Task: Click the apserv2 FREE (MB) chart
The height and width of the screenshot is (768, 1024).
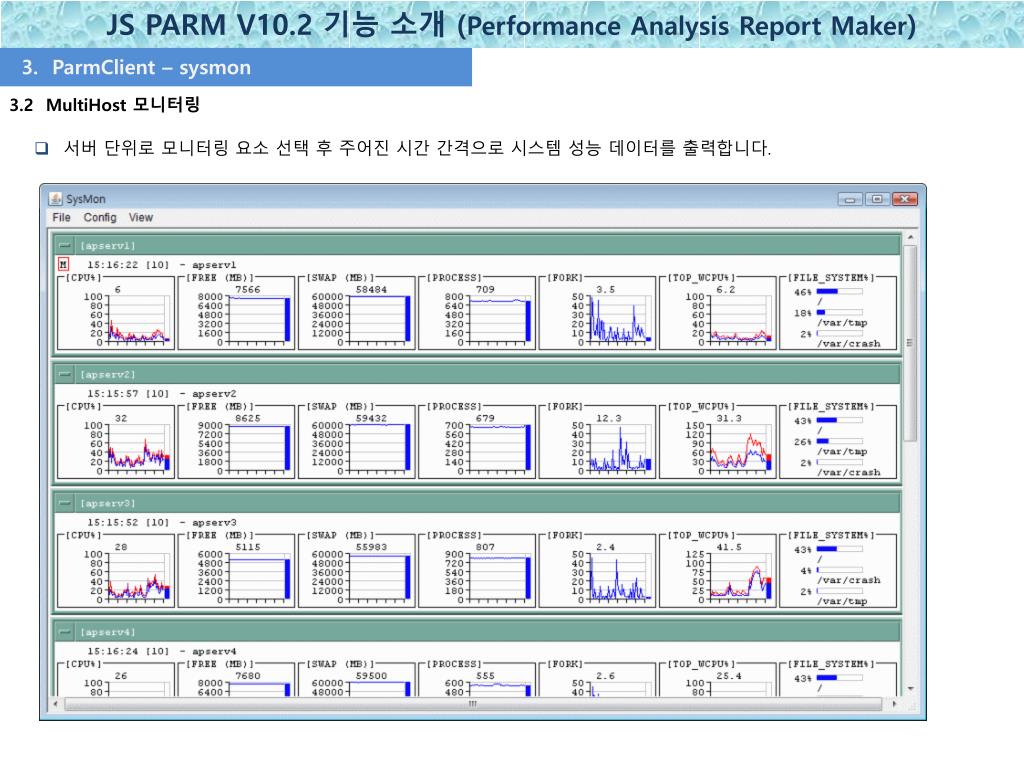Action: 236,442
